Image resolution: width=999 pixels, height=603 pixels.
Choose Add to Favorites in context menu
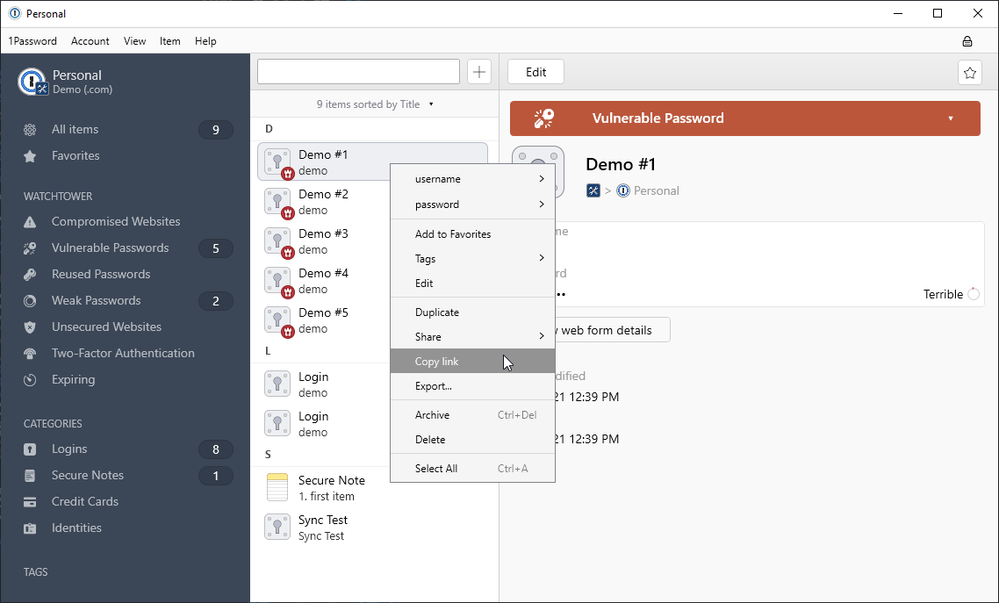(473, 234)
